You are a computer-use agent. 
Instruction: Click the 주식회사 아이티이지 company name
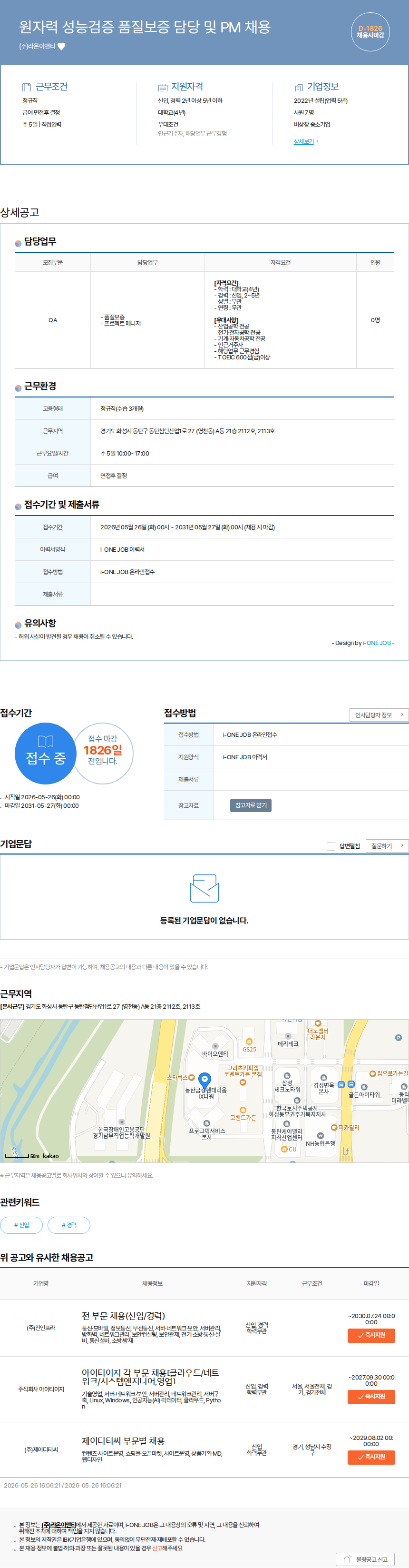(41, 1389)
